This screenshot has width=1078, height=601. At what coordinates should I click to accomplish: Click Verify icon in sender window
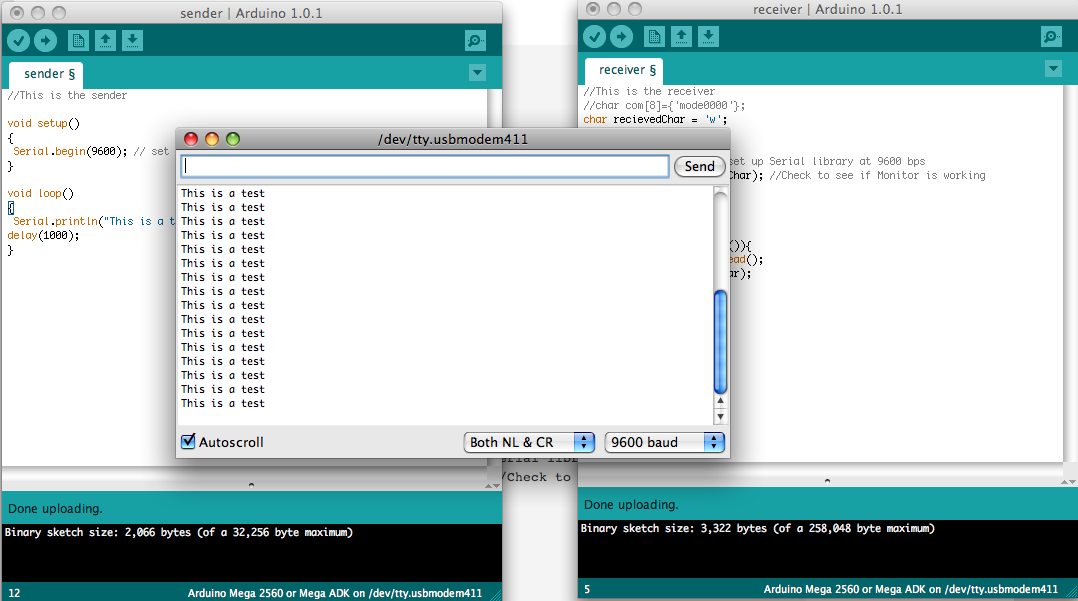(19, 40)
